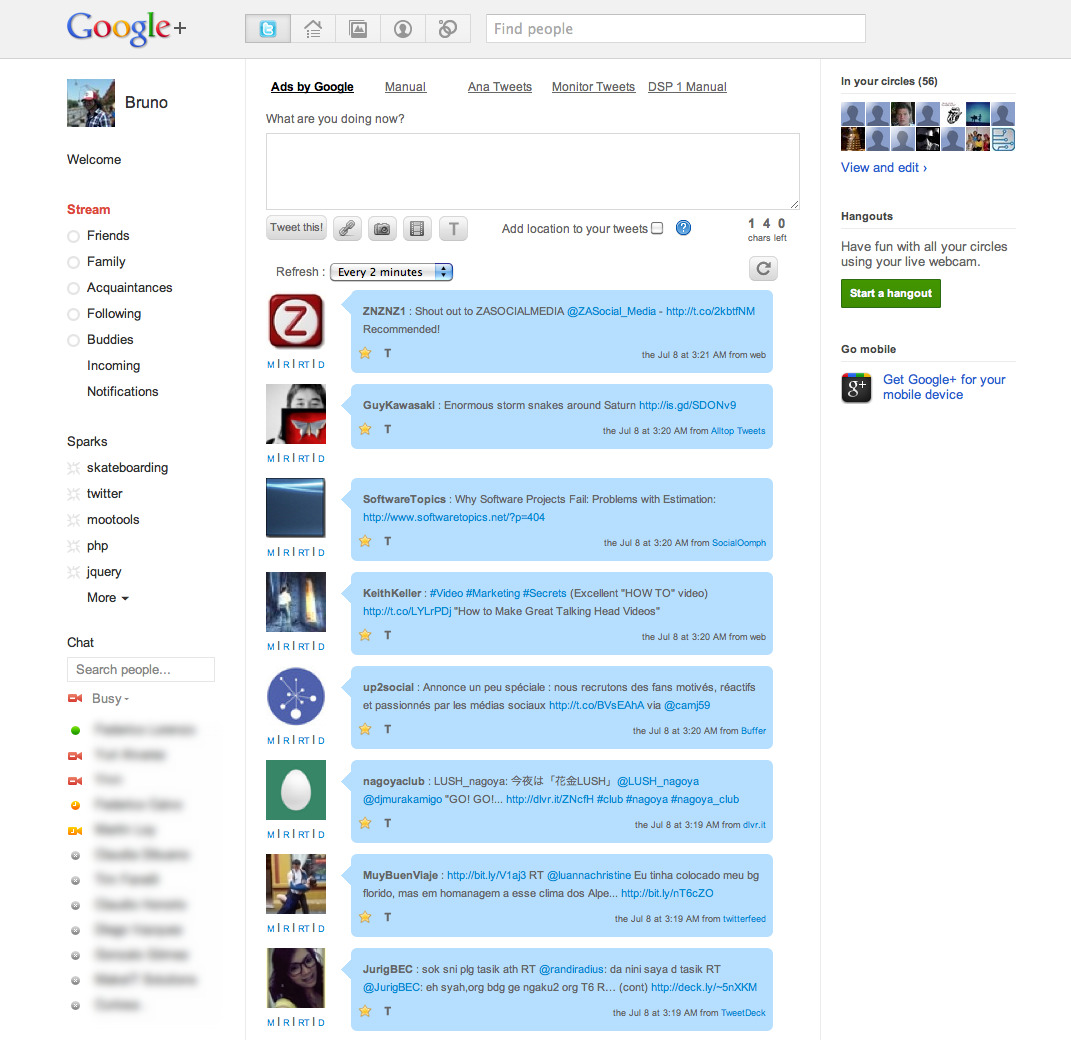
Task: Expand More under the Sparks section
Action: pyautogui.click(x=107, y=597)
